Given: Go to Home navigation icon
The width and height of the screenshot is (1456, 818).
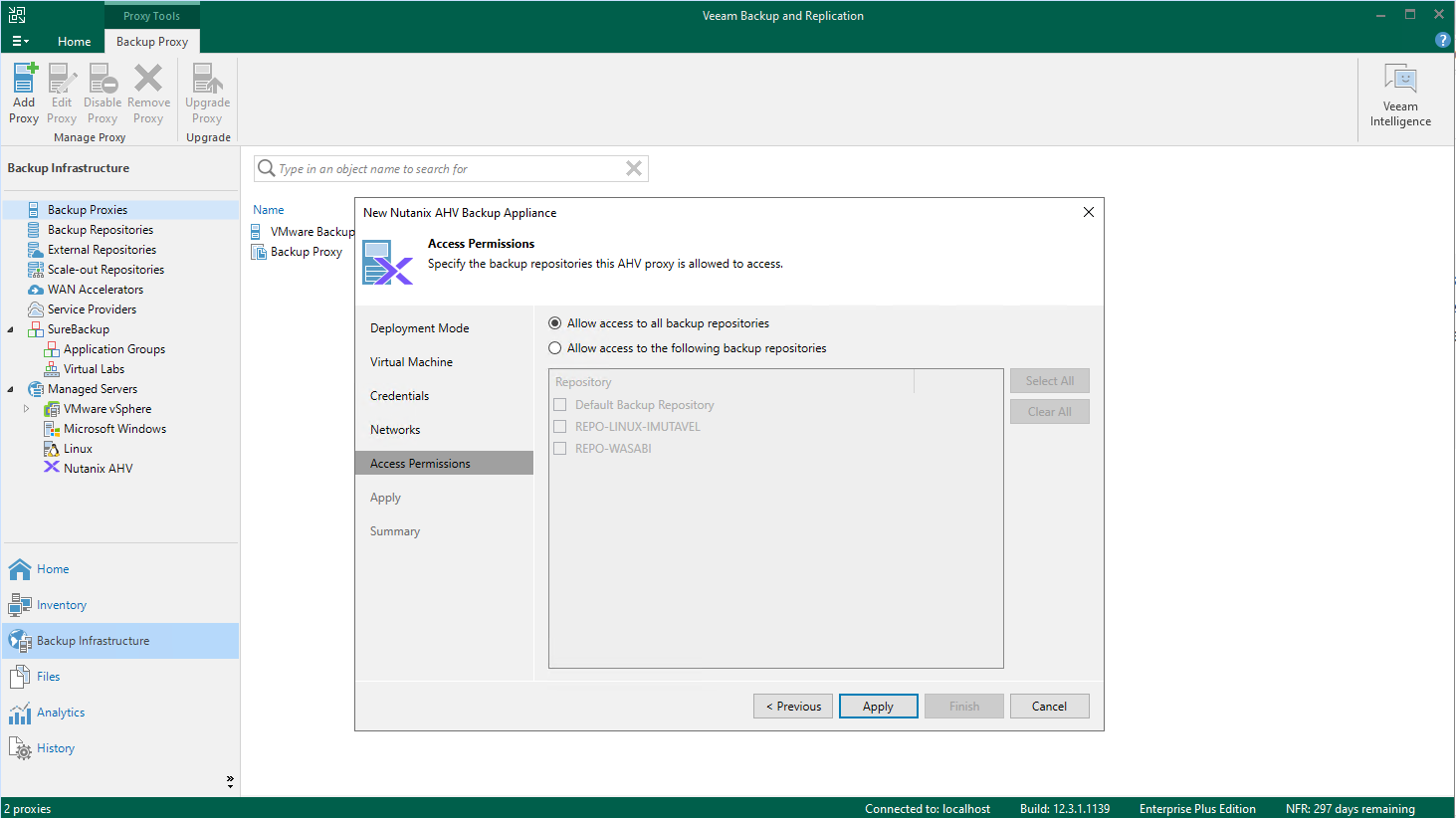Looking at the screenshot, I should (x=20, y=569).
